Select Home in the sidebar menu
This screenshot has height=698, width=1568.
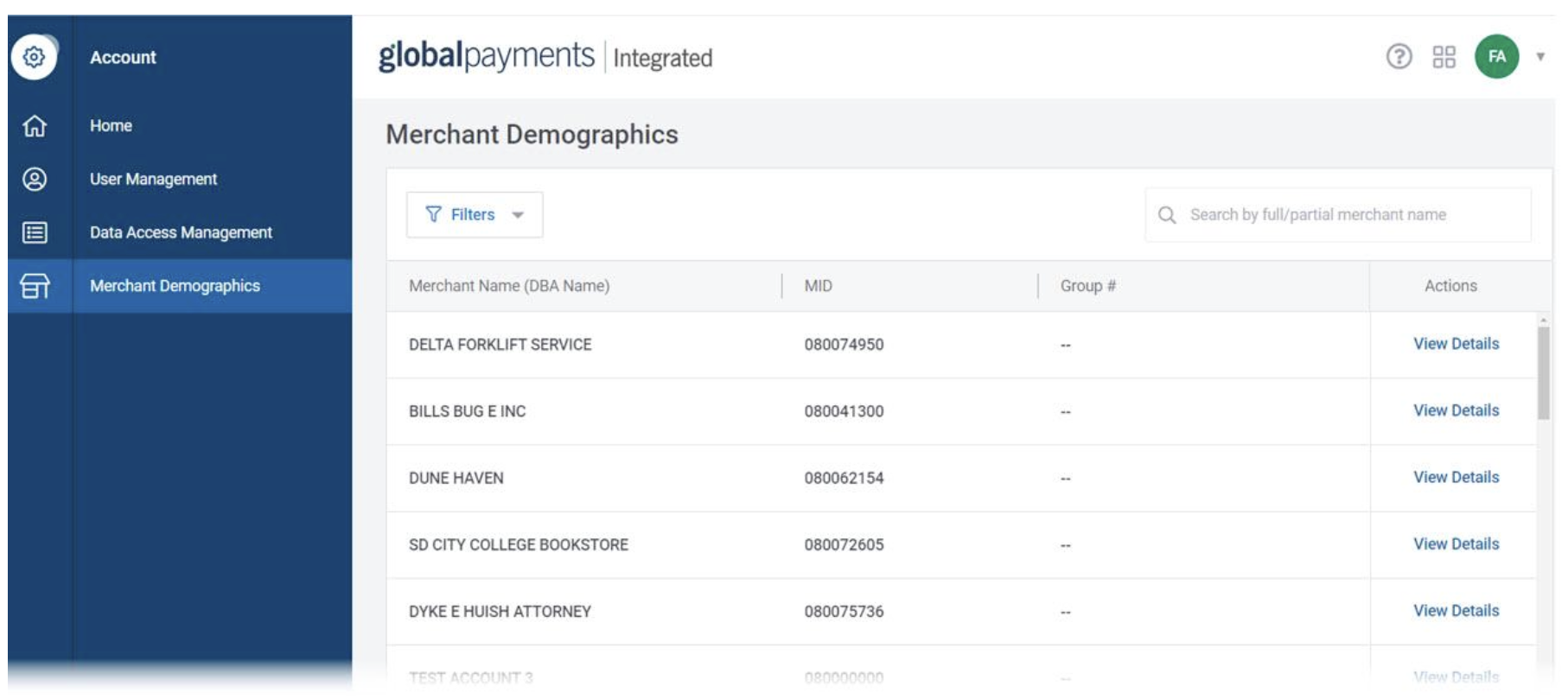(x=111, y=126)
